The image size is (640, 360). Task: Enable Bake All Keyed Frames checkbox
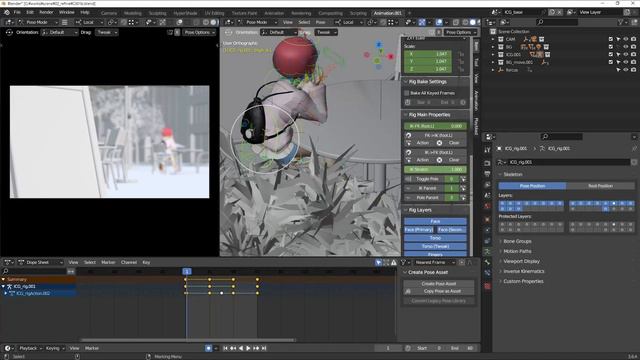pyautogui.click(x=407, y=93)
